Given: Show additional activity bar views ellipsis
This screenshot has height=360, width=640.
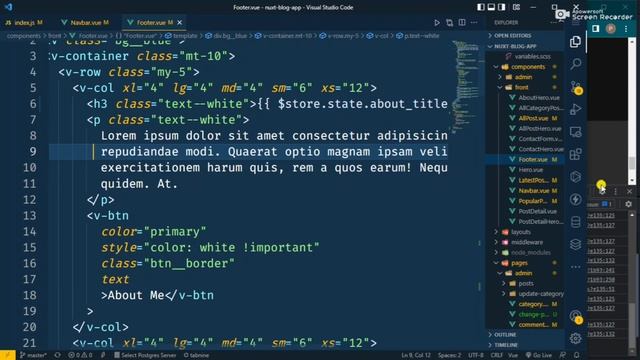Looking at the screenshot, I should 576,267.
